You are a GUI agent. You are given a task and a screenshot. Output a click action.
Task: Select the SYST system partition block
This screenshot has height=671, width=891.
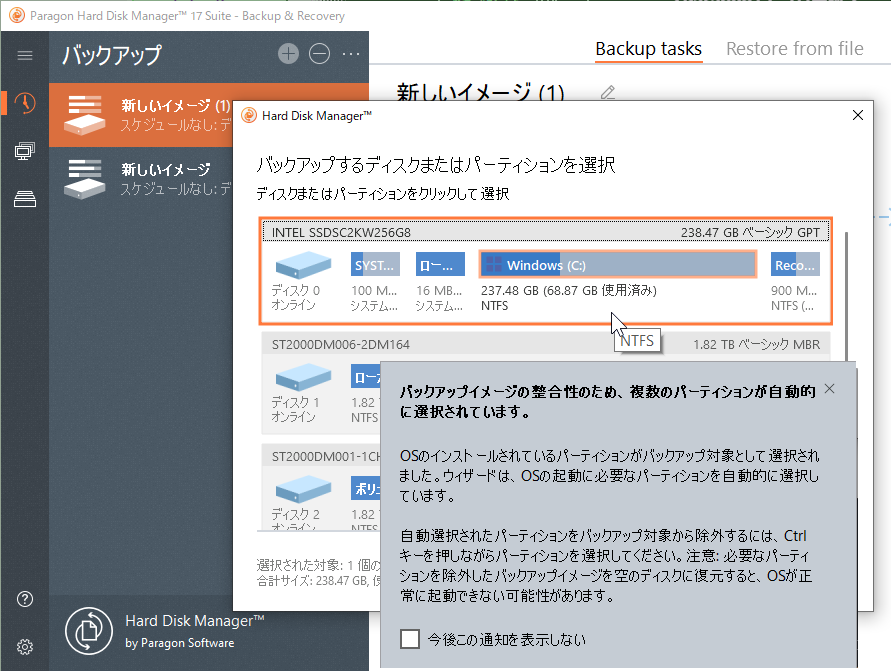[375, 265]
